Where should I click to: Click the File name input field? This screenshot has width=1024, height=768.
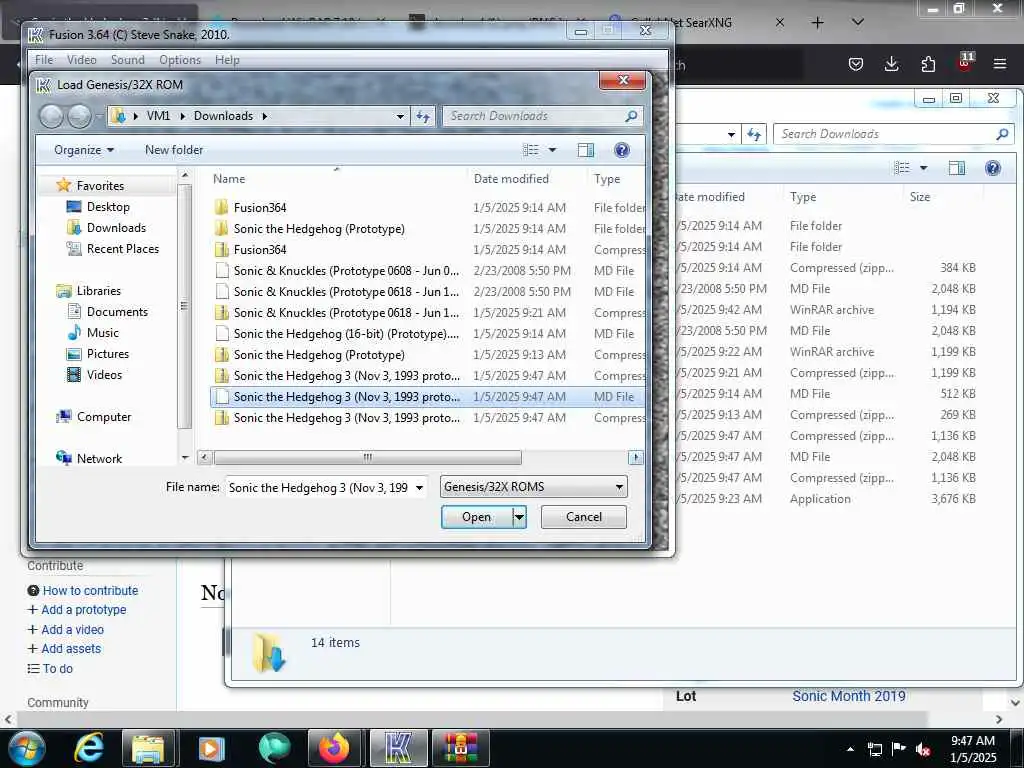click(x=319, y=488)
